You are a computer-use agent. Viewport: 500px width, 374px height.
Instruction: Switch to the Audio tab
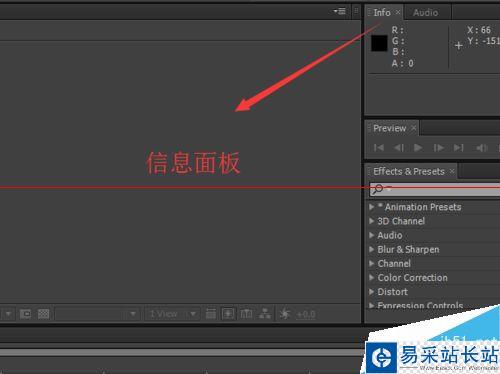pyautogui.click(x=426, y=13)
